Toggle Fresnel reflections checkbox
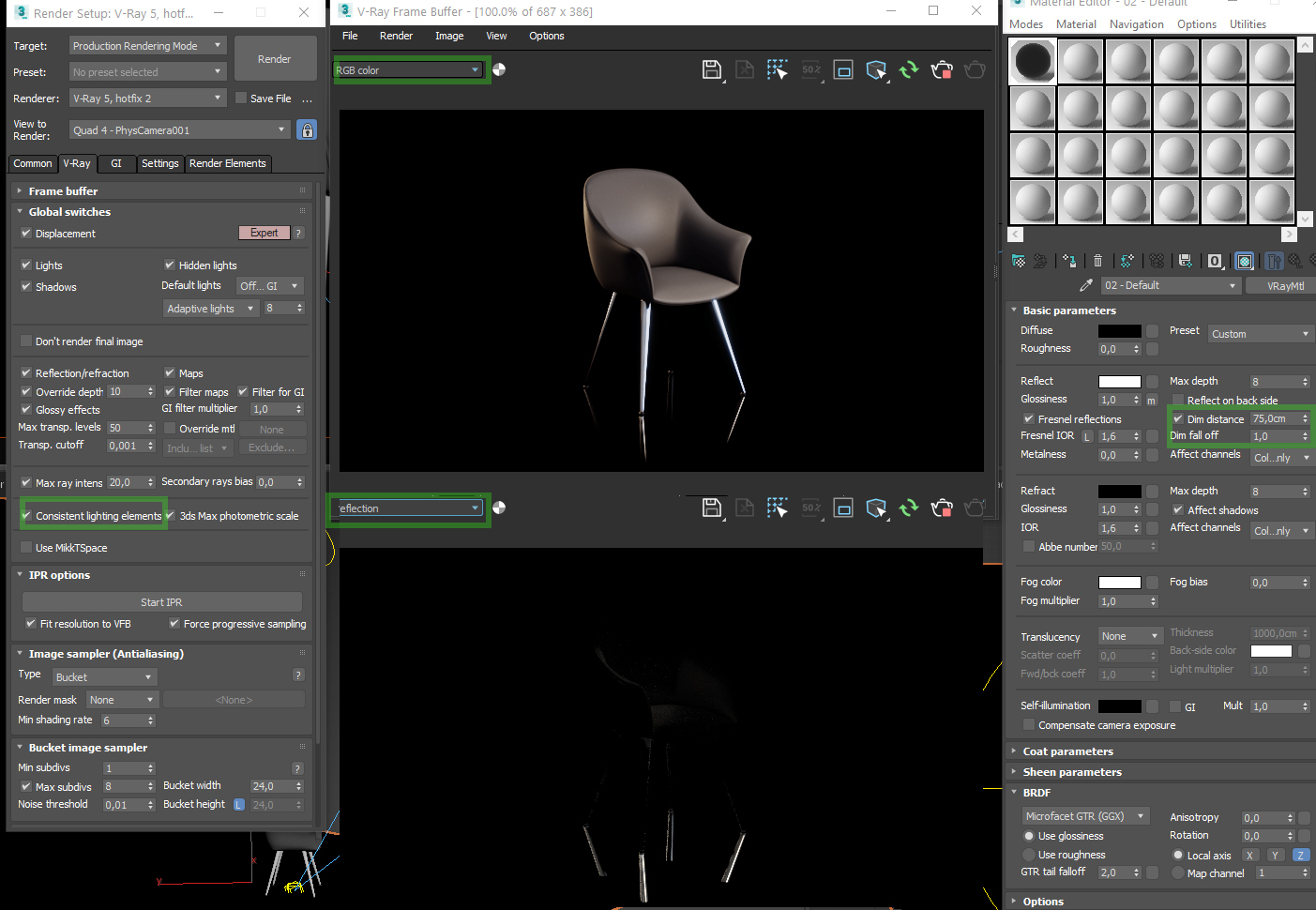 [x=1029, y=418]
